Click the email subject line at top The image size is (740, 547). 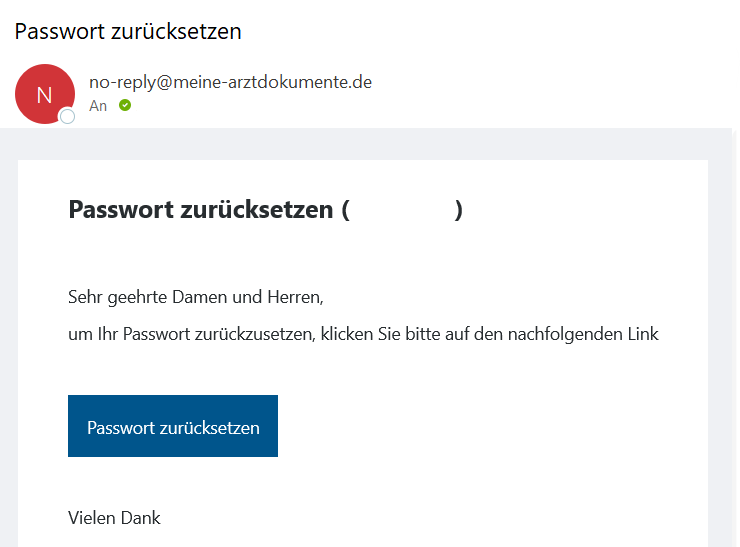(128, 31)
